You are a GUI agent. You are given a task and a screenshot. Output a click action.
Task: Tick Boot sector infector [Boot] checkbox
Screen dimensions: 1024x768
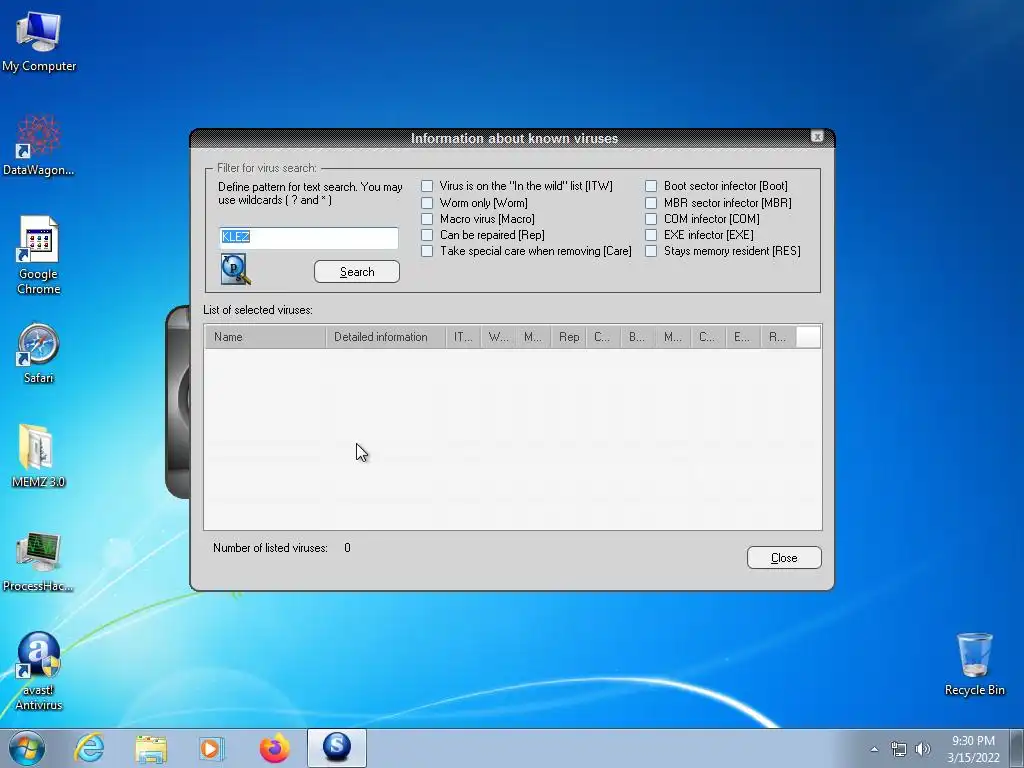point(651,186)
